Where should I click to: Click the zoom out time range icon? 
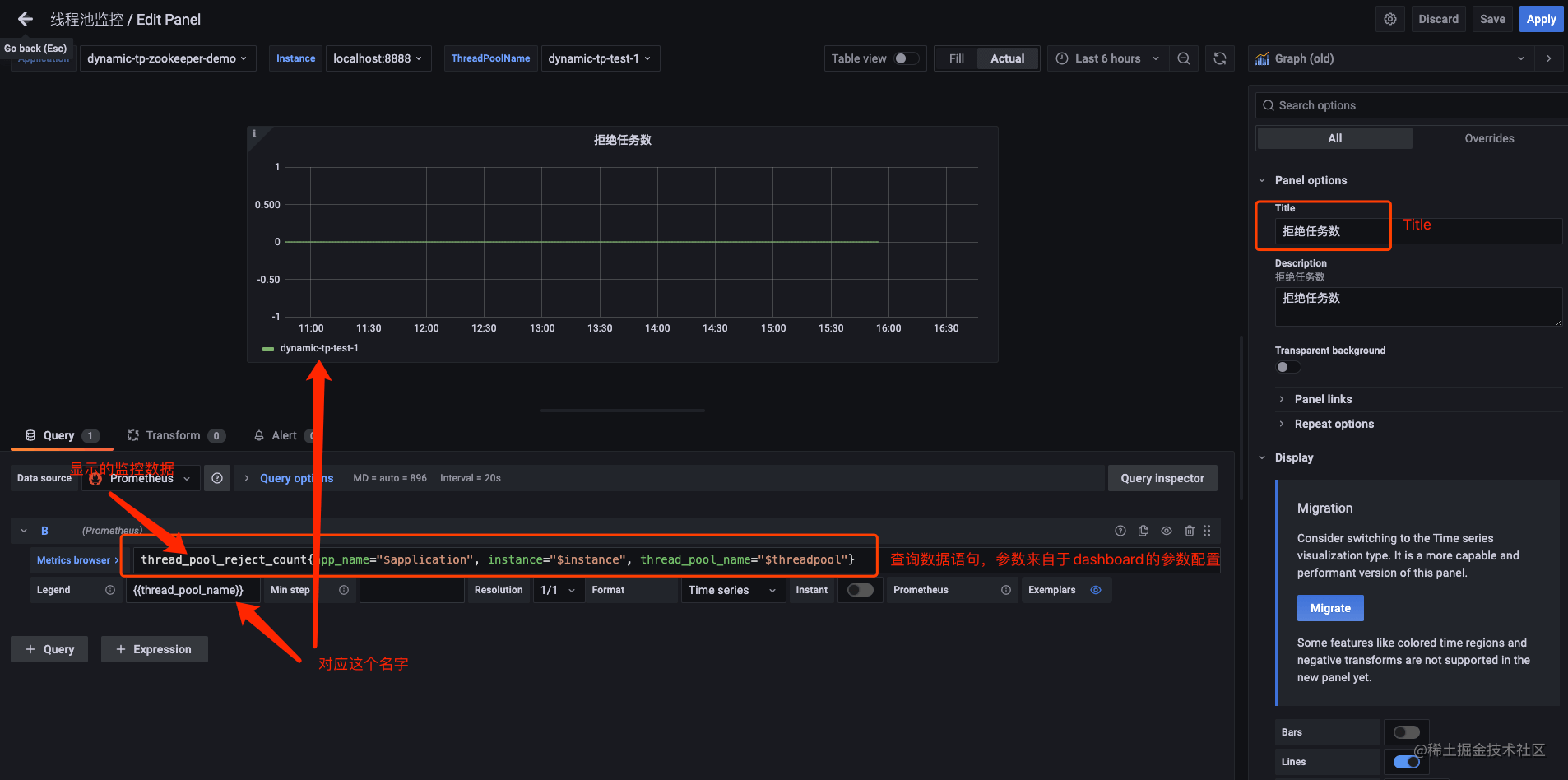(x=1184, y=58)
